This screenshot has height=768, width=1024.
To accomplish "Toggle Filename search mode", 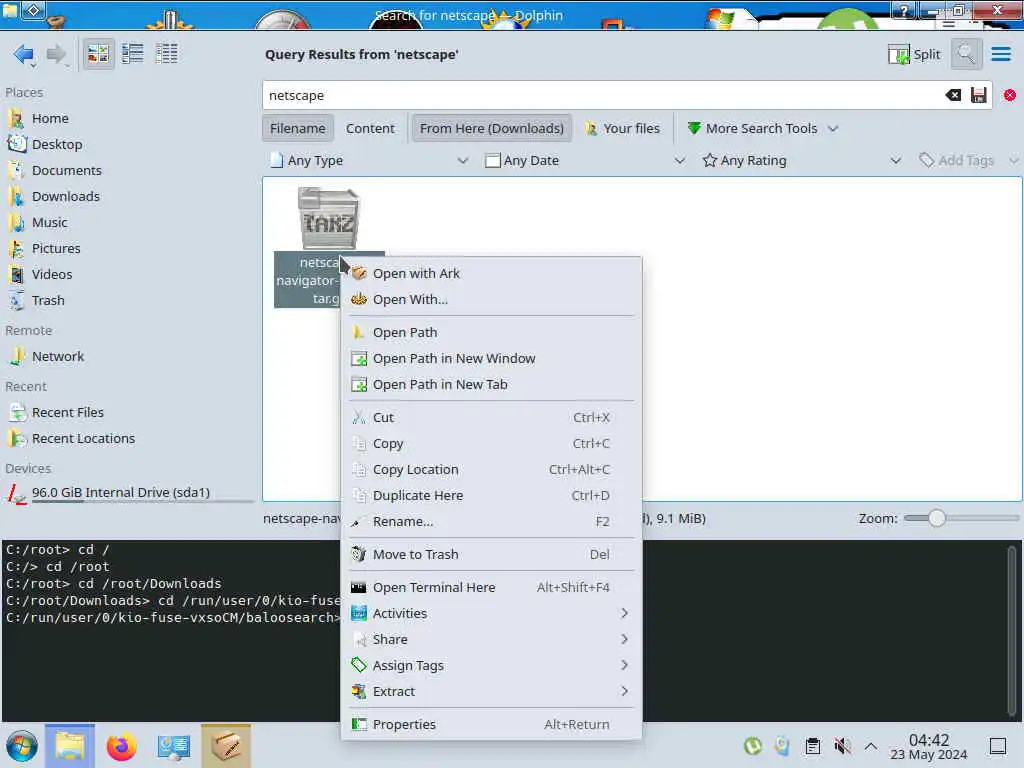I will point(298,129).
